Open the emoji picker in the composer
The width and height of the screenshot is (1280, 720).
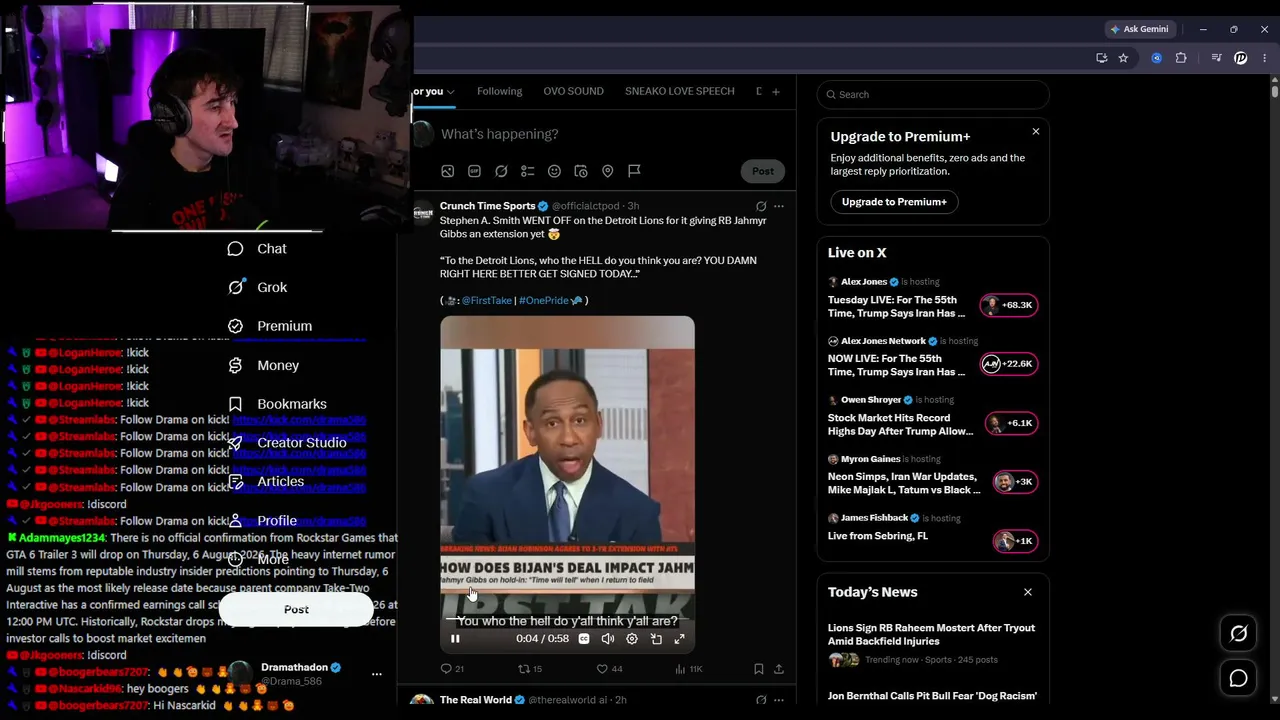[554, 171]
